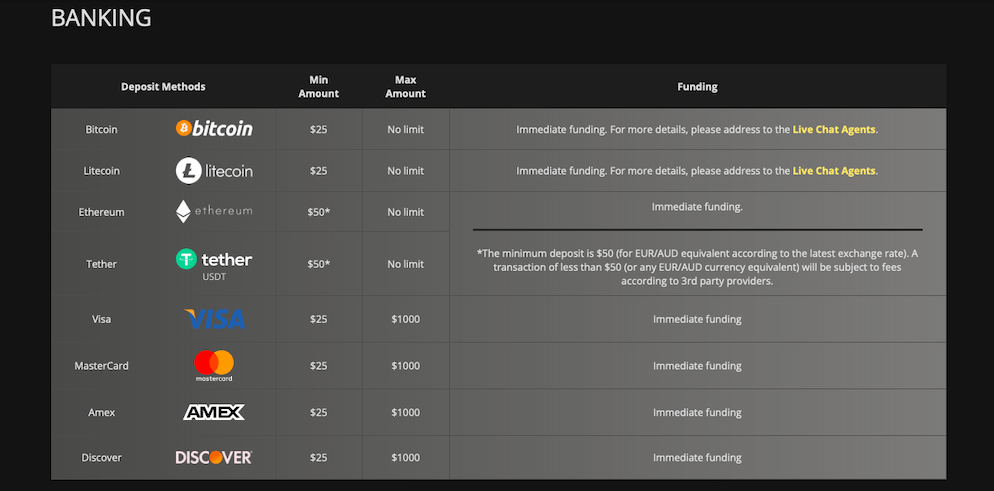
Task: Click the Deposit Methods column header
Action: [x=164, y=87]
